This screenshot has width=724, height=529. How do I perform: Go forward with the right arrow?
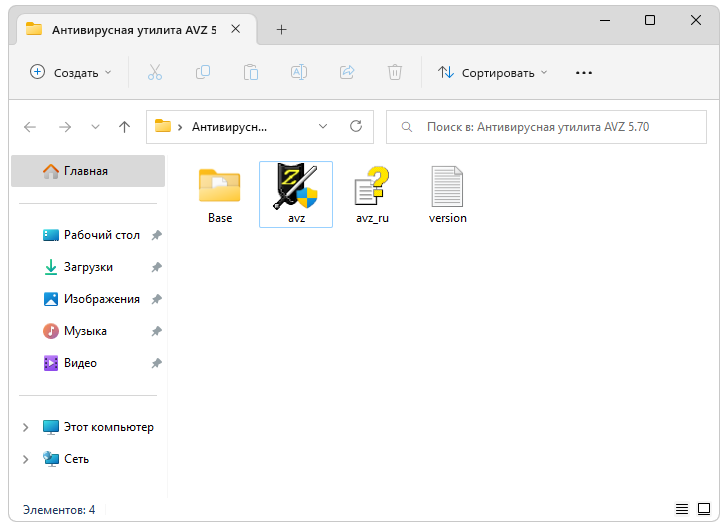[x=65, y=127]
